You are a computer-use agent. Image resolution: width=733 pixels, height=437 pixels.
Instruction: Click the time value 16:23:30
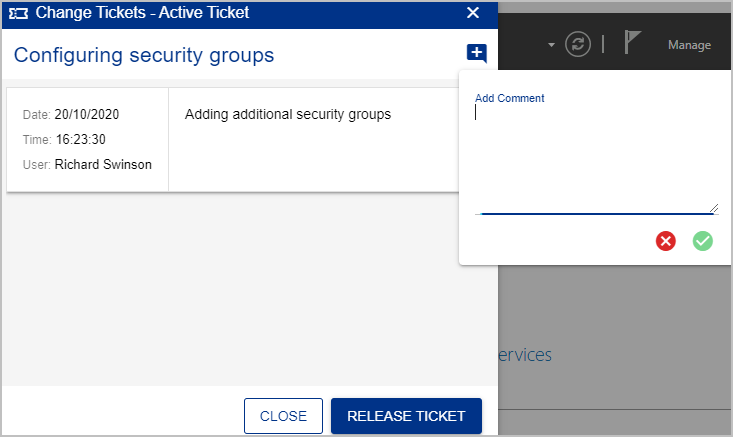(80, 139)
